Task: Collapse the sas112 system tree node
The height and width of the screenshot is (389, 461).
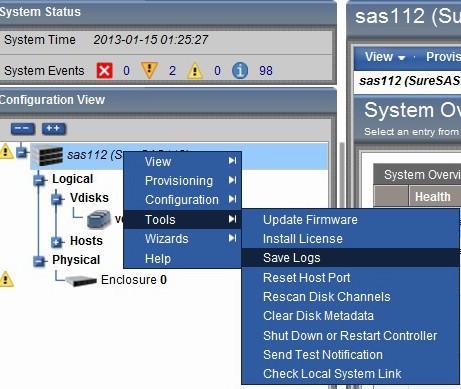Action: (x=22, y=152)
